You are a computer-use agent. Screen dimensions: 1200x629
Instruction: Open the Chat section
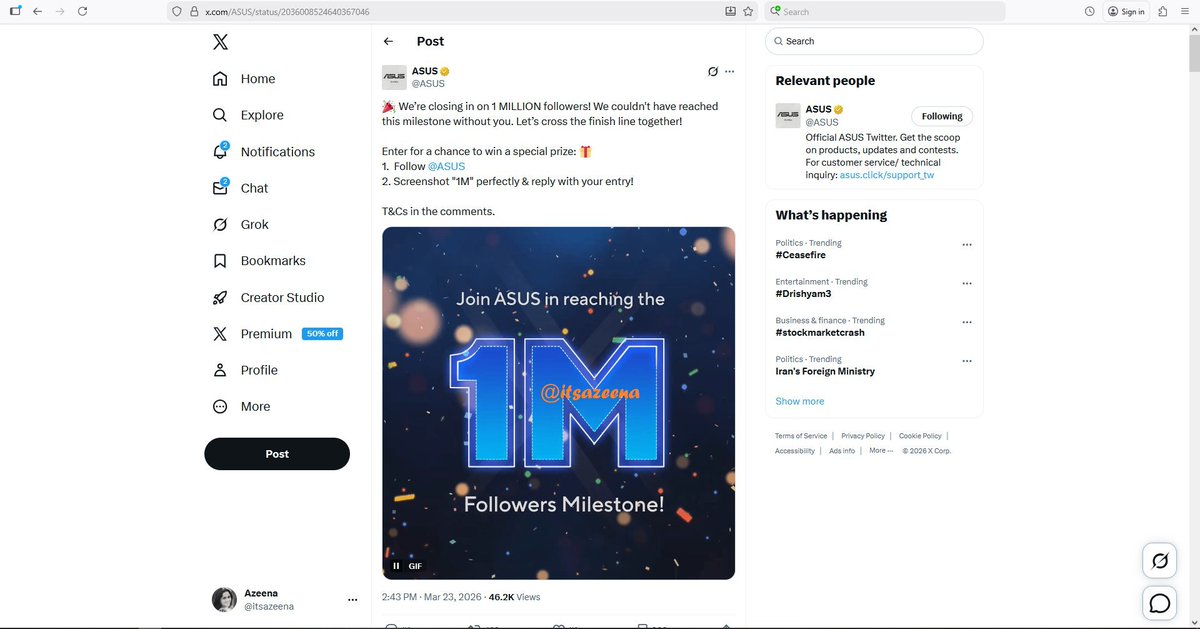[240, 188]
